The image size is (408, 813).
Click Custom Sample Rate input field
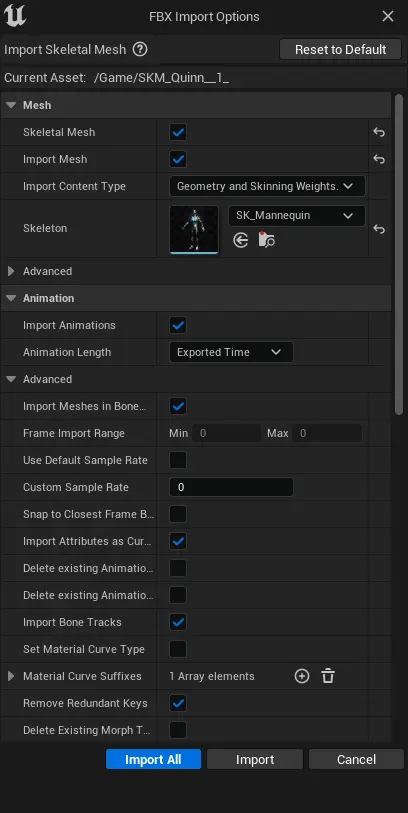click(x=231, y=487)
